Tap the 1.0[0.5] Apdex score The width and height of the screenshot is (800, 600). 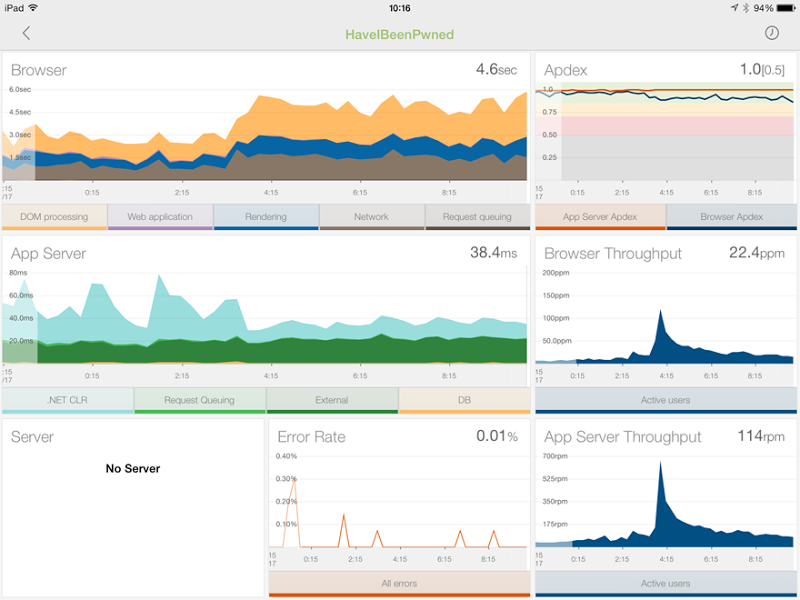(x=762, y=69)
